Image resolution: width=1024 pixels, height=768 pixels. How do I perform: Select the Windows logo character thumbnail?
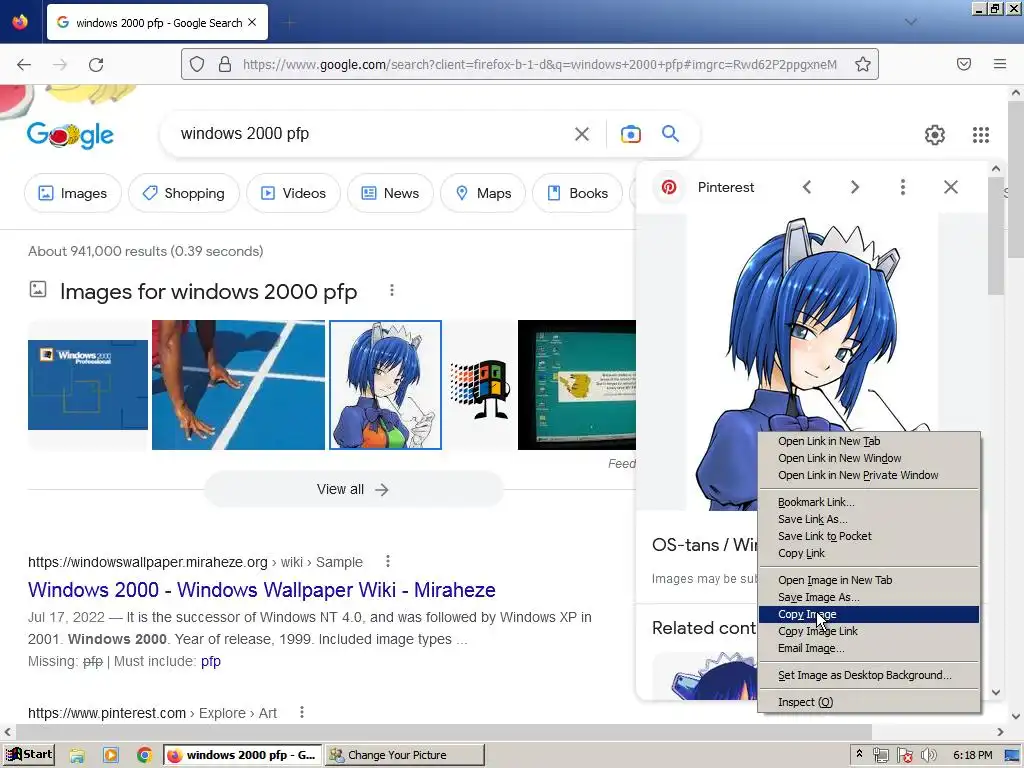(x=479, y=389)
